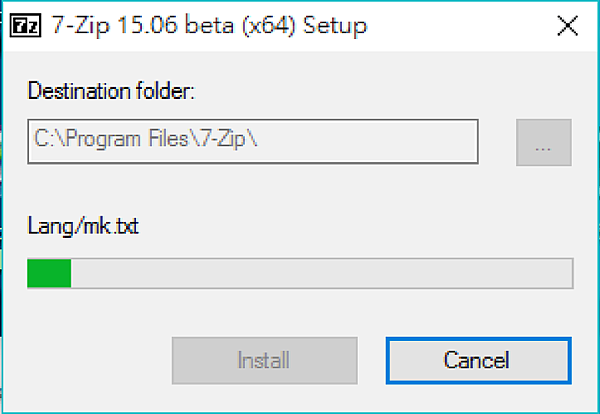Open the browse folder '...' button
The width and height of the screenshot is (600, 414).
544,142
